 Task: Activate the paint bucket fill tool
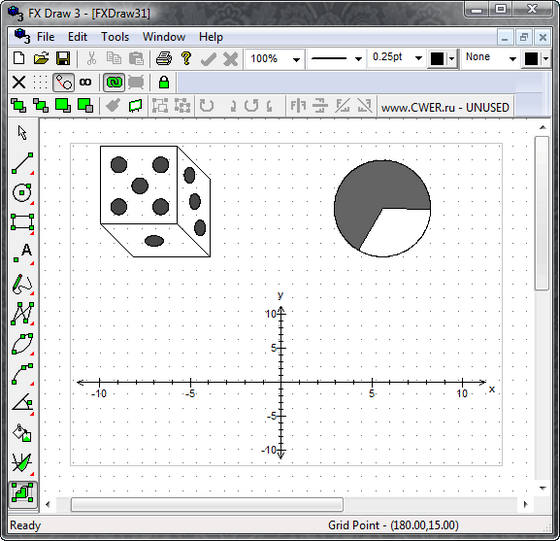point(22,433)
